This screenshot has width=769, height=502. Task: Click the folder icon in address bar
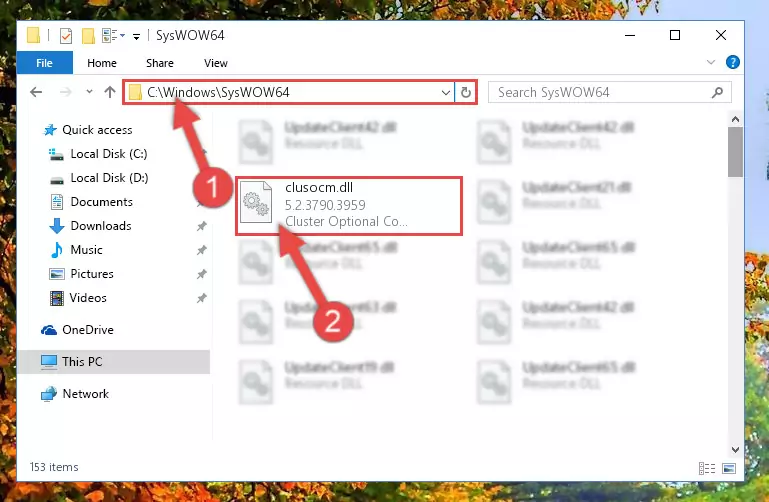[x=135, y=92]
